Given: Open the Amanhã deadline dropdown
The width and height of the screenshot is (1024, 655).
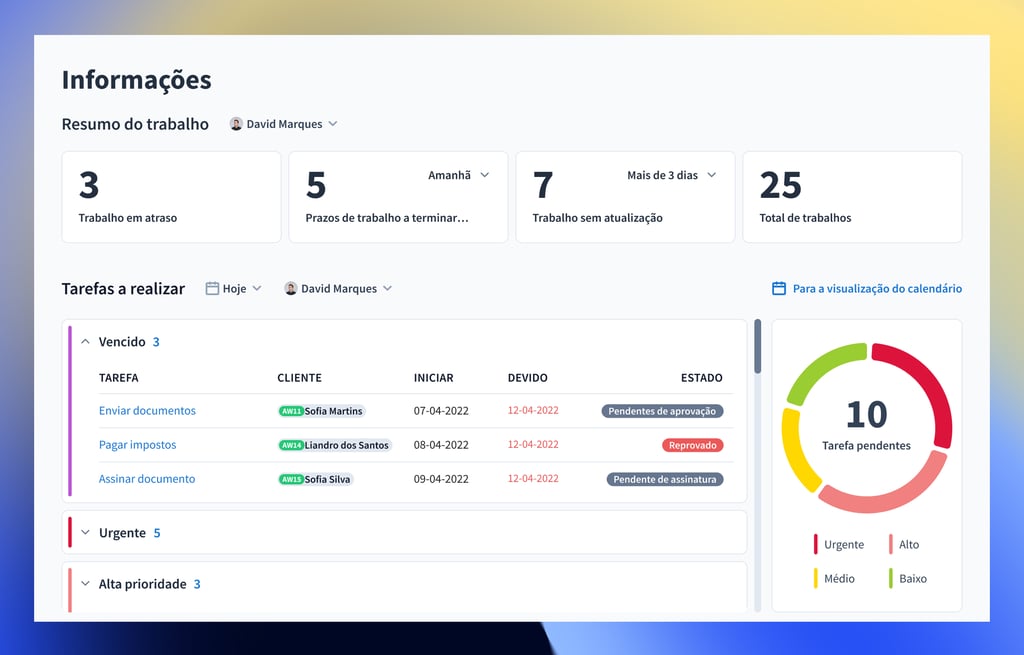Looking at the screenshot, I should (459, 175).
